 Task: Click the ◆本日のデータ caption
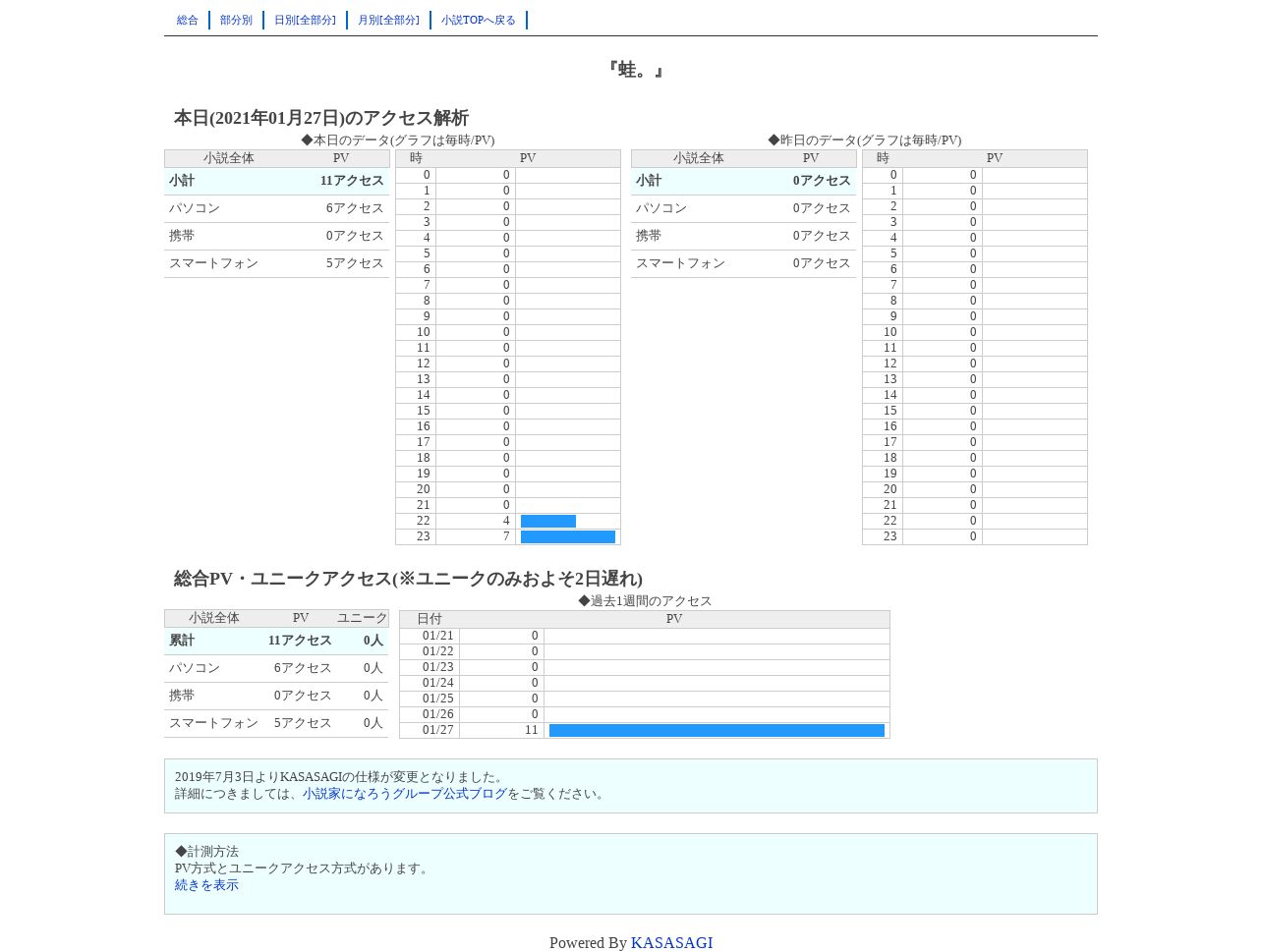(398, 140)
